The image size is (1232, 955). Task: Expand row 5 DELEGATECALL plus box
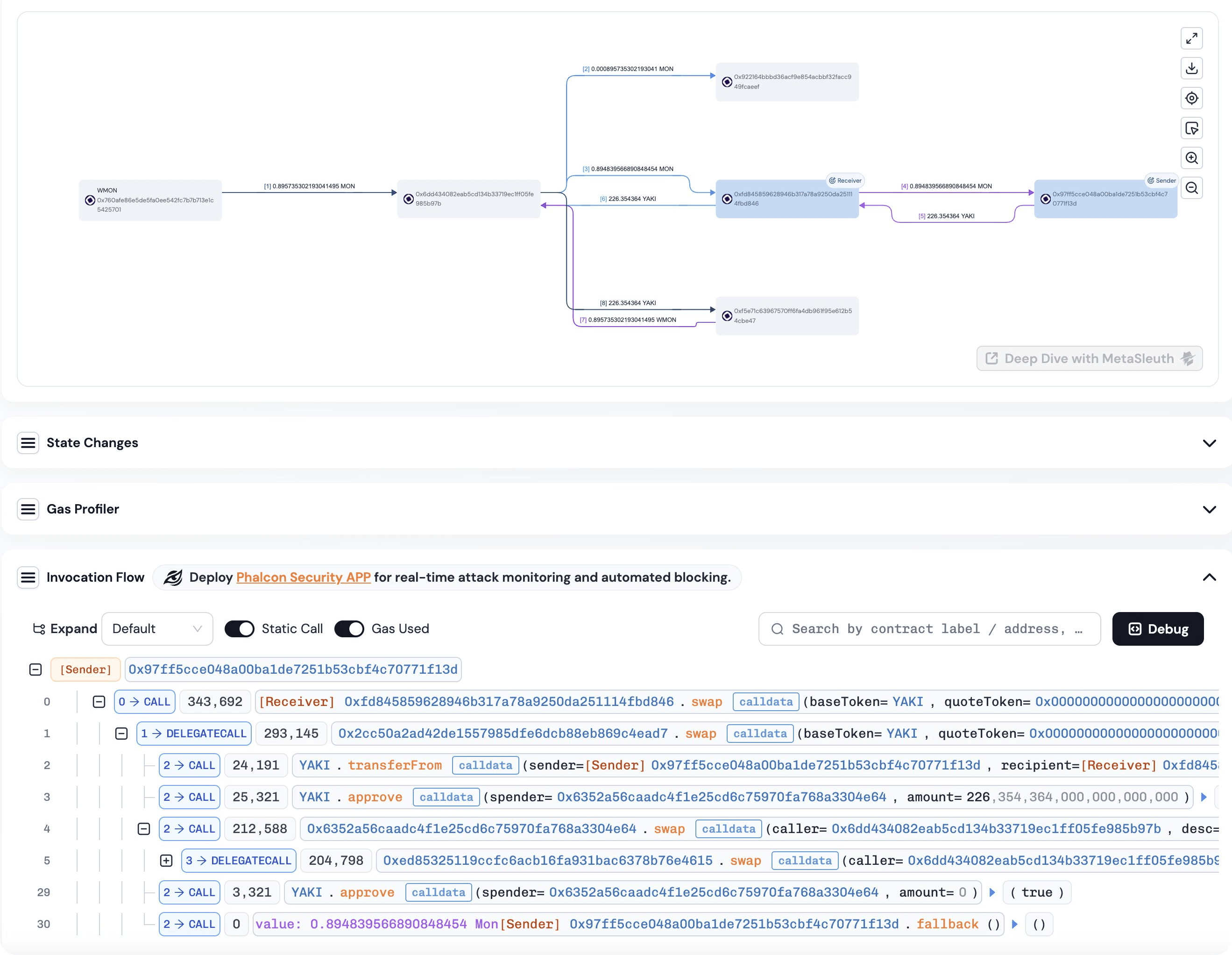[x=166, y=861]
